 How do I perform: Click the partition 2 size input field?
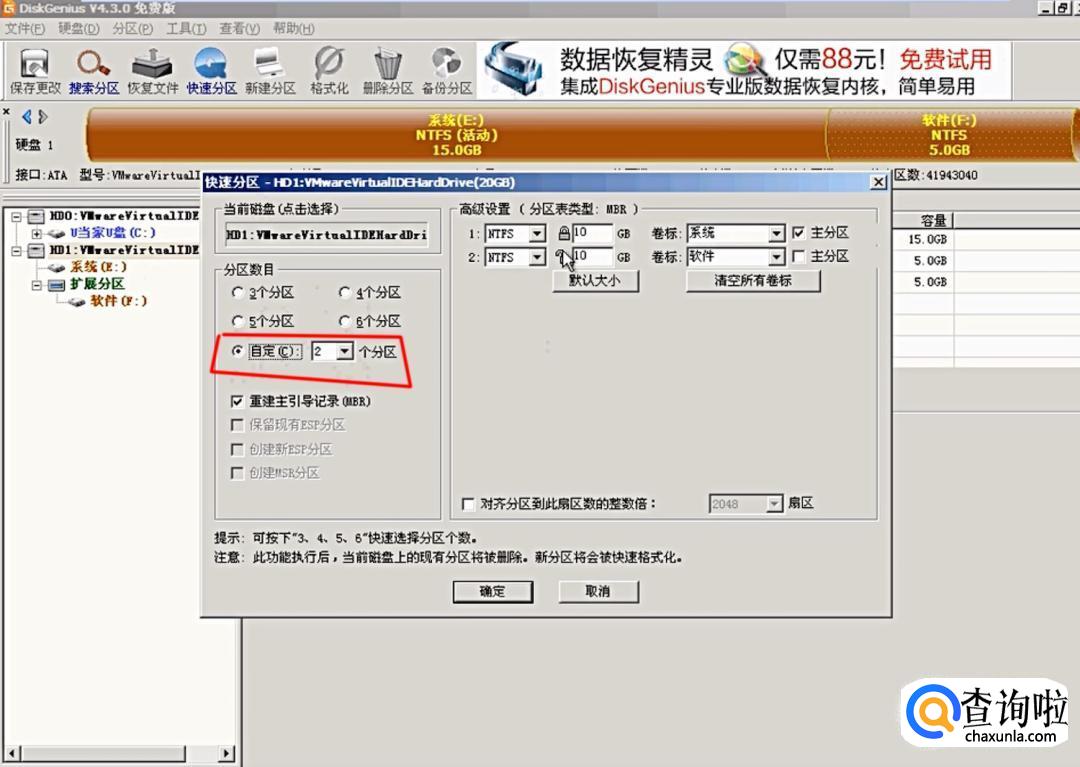pos(592,257)
